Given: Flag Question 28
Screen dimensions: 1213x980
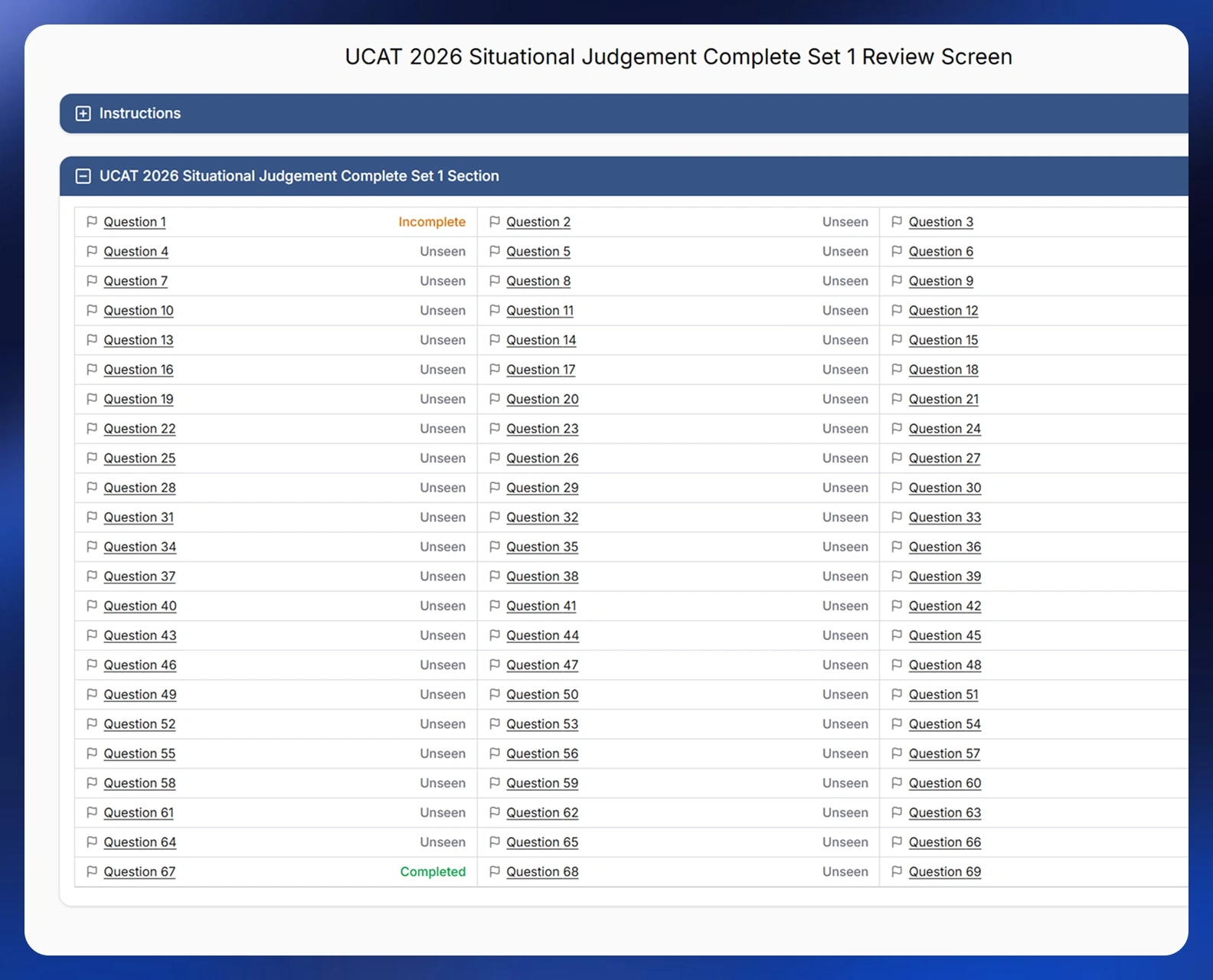Looking at the screenshot, I should pyautogui.click(x=92, y=488).
